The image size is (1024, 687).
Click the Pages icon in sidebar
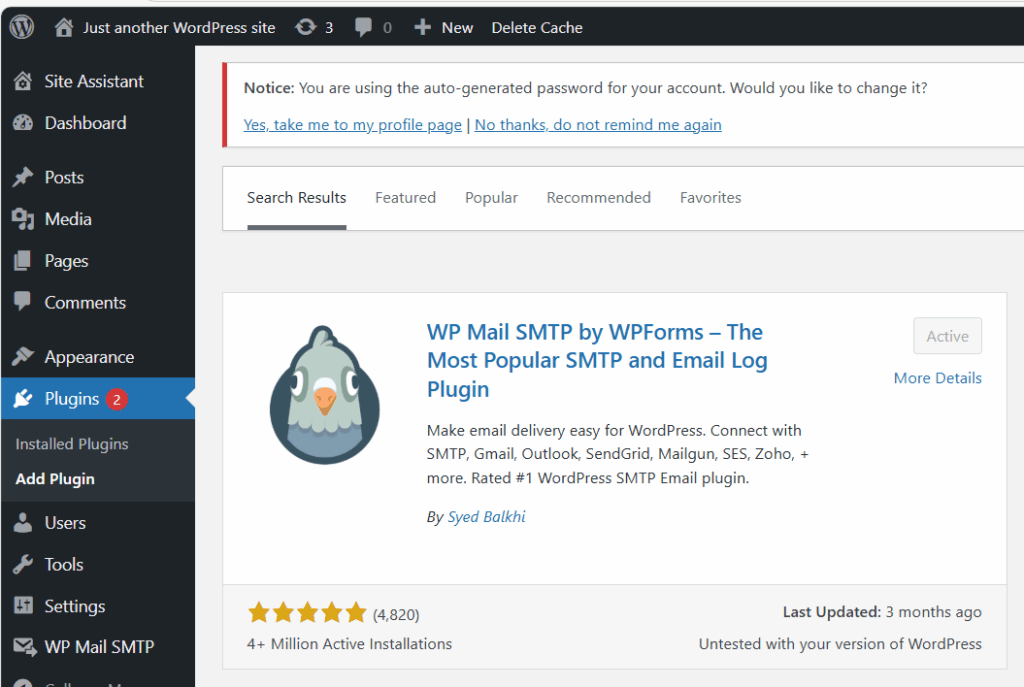23,261
